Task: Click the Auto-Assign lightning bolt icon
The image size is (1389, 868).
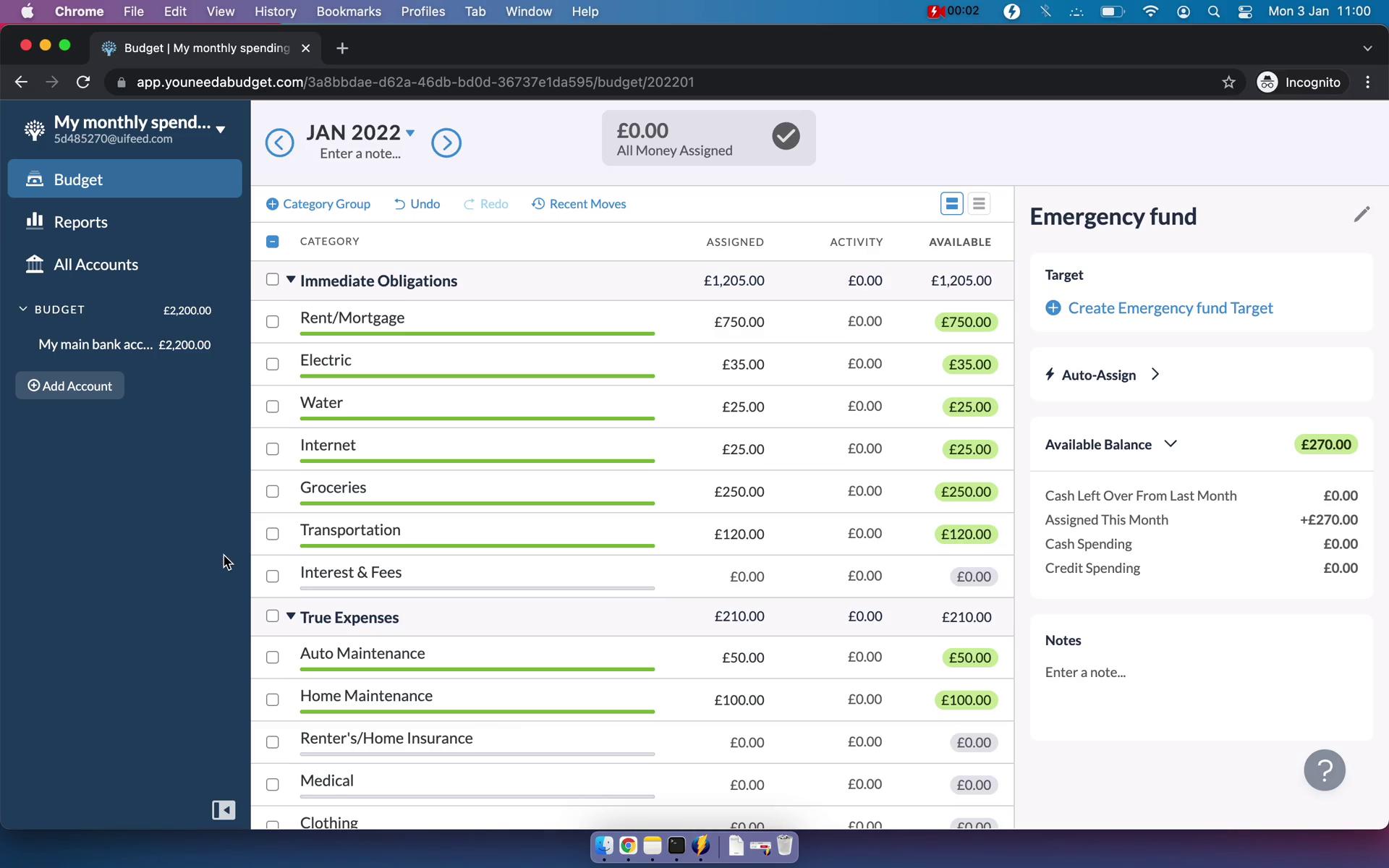Action: coord(1050,374)
